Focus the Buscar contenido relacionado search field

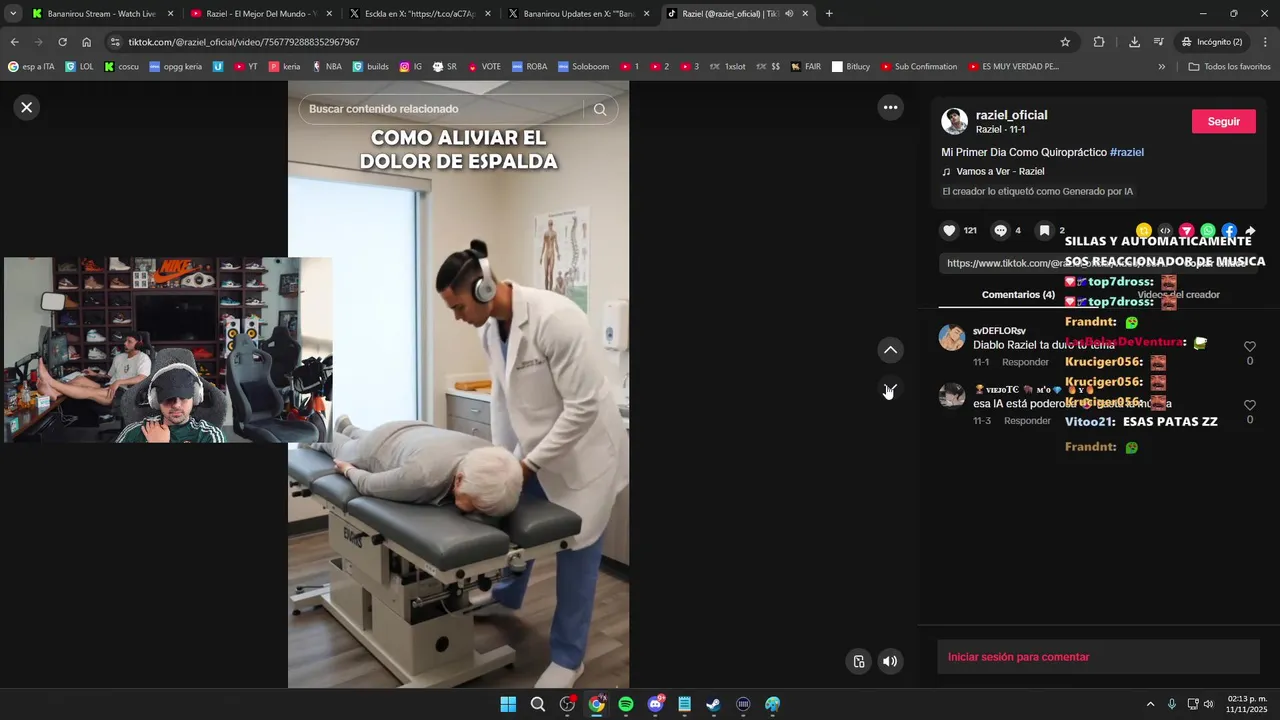[440, 109]
